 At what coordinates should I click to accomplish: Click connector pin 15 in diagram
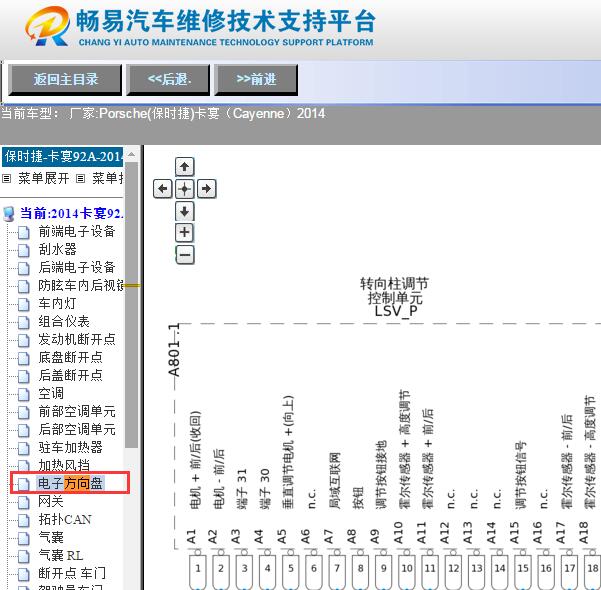[x=523, y=571]
